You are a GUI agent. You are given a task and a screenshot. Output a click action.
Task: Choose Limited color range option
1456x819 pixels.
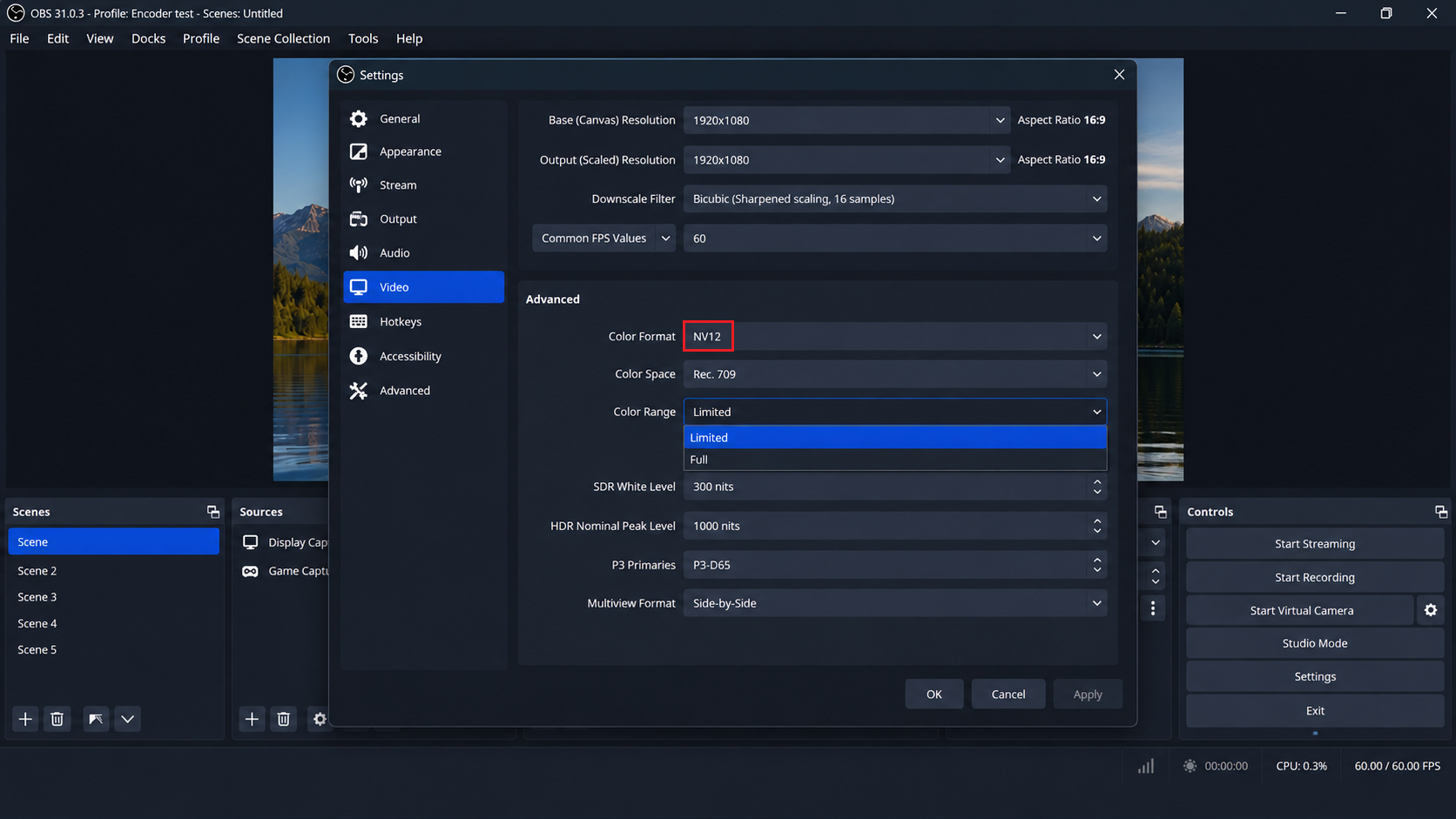pos(895,438)
